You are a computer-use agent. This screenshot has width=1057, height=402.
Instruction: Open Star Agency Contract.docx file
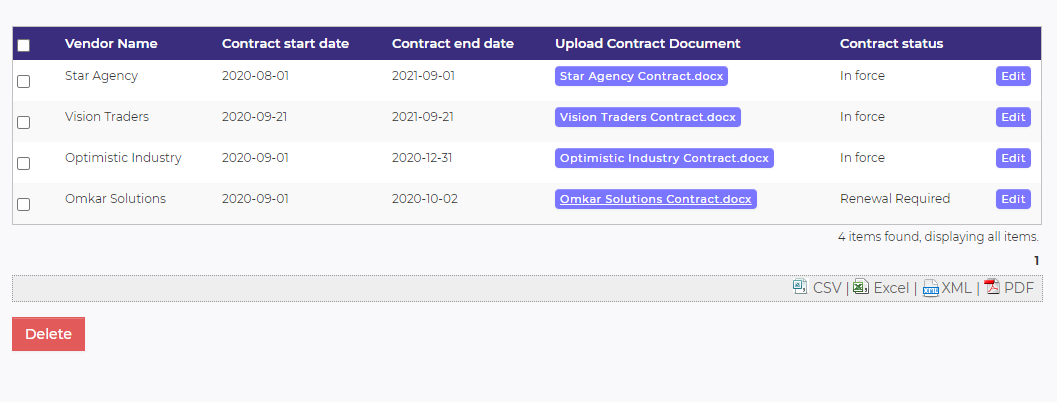pyautogui.click(x=641, y=76)
